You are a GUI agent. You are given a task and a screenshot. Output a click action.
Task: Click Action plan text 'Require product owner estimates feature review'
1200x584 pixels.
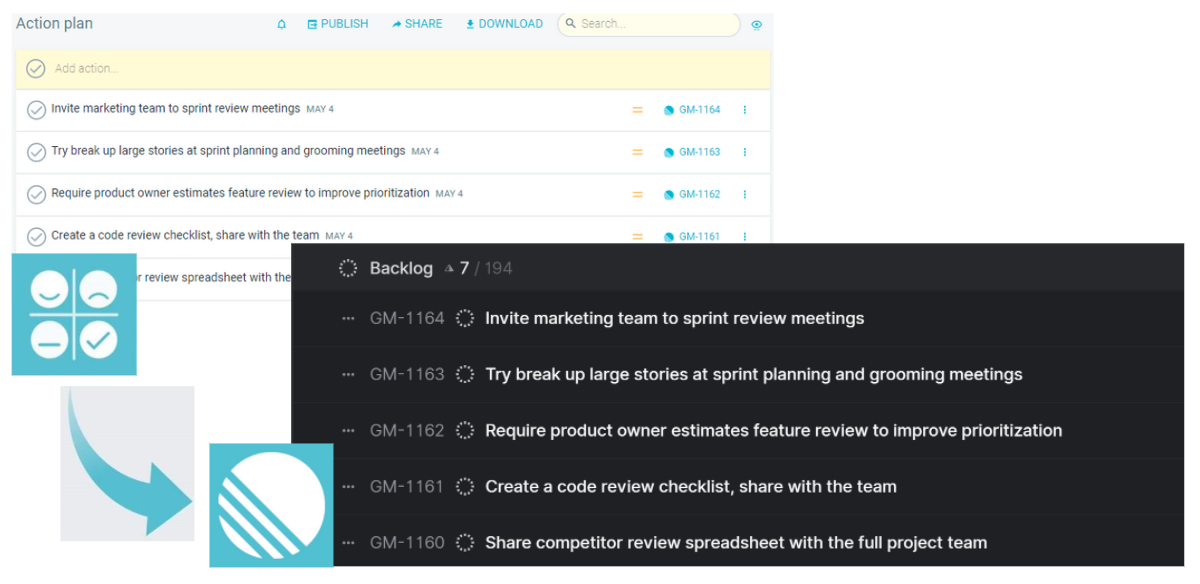pos(241,192)
